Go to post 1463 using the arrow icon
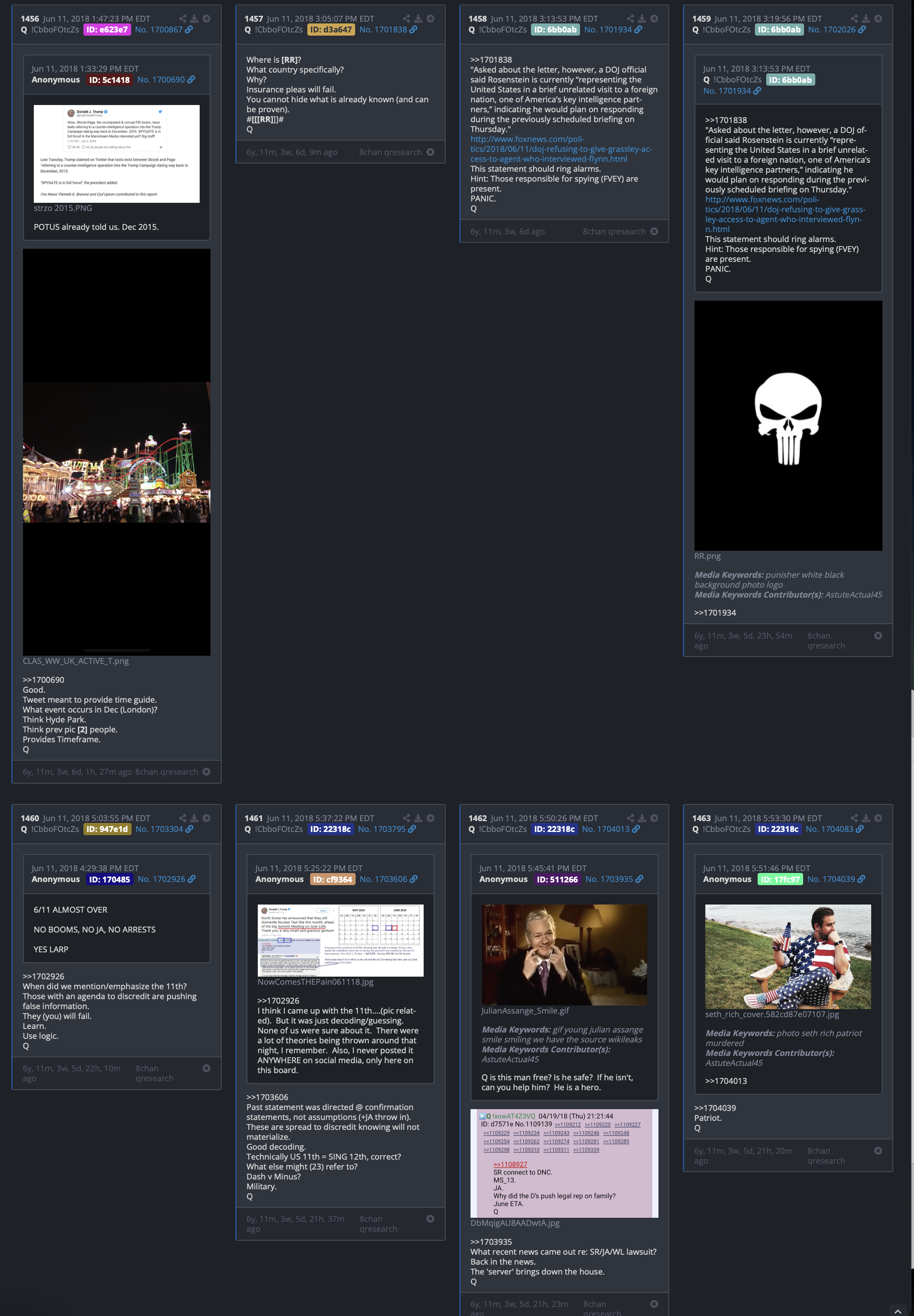The height and width of the screenshot is (1316, 914). pyautogui.click(x=878, y=818)
